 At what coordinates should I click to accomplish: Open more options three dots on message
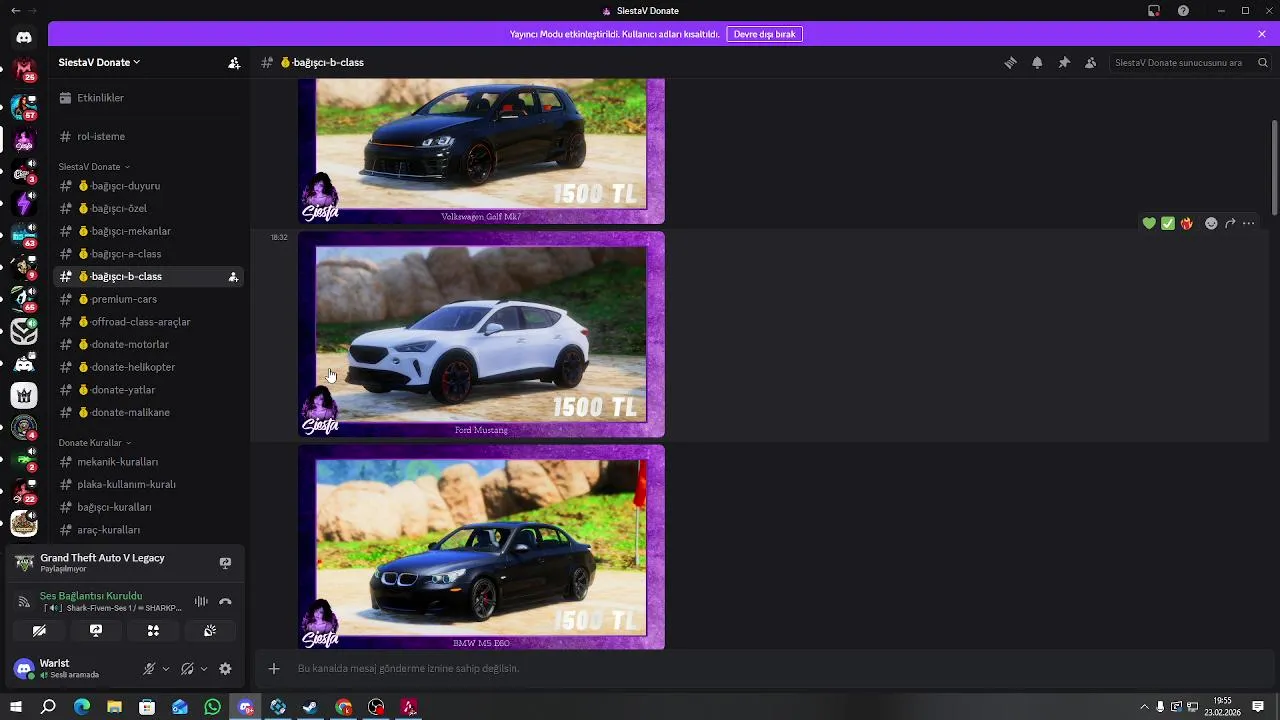[x=1248, y=223]
